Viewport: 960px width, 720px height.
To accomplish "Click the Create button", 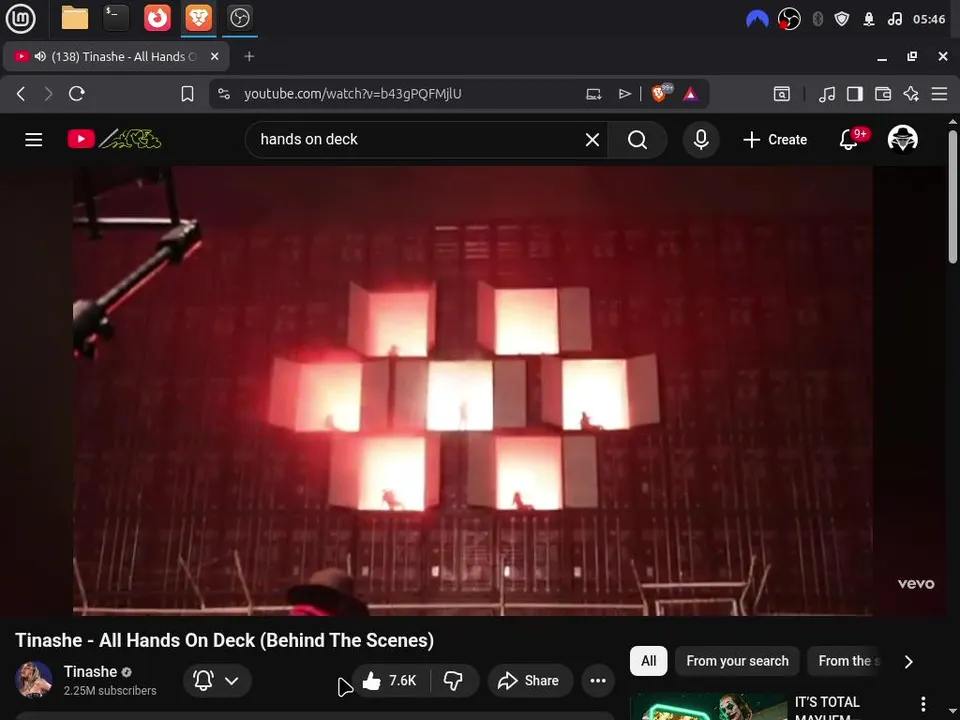I will point(775,140).
